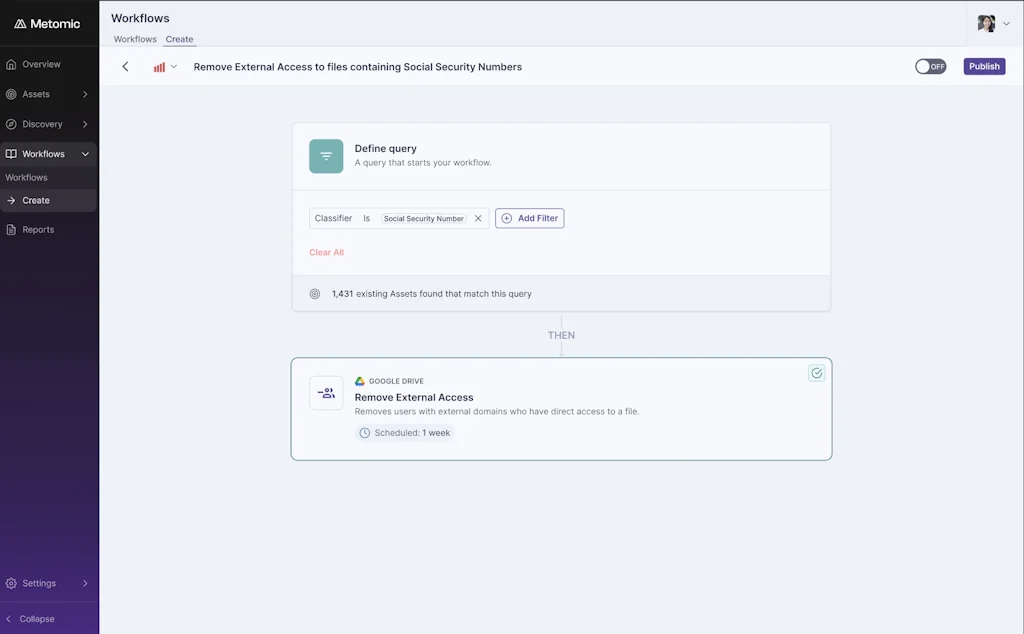The image size is (1024, 634).
Task: Open the Overview home icon
Action: [x=13, y=64]
